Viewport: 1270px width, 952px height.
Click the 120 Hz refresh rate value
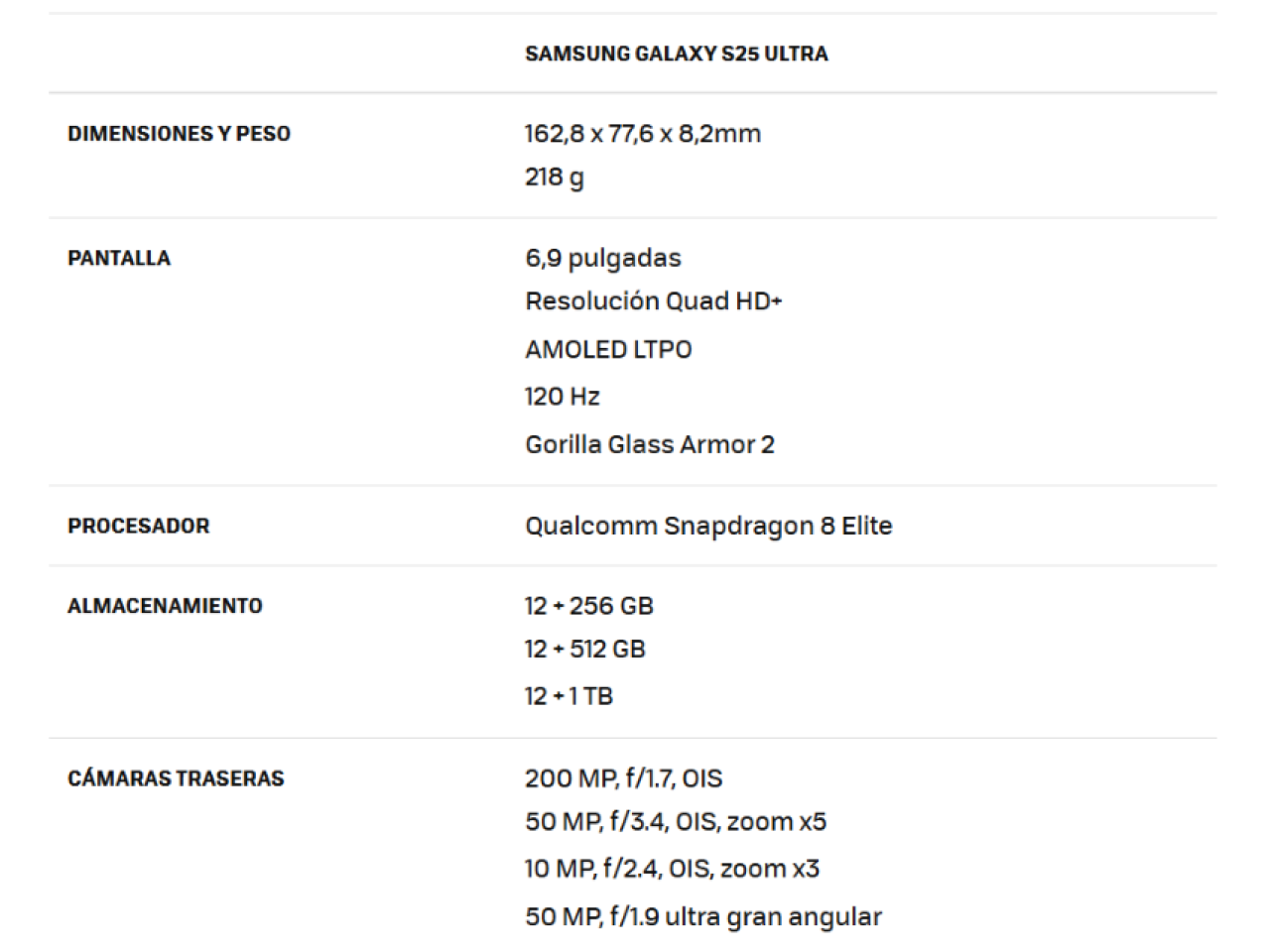point(563,397)
